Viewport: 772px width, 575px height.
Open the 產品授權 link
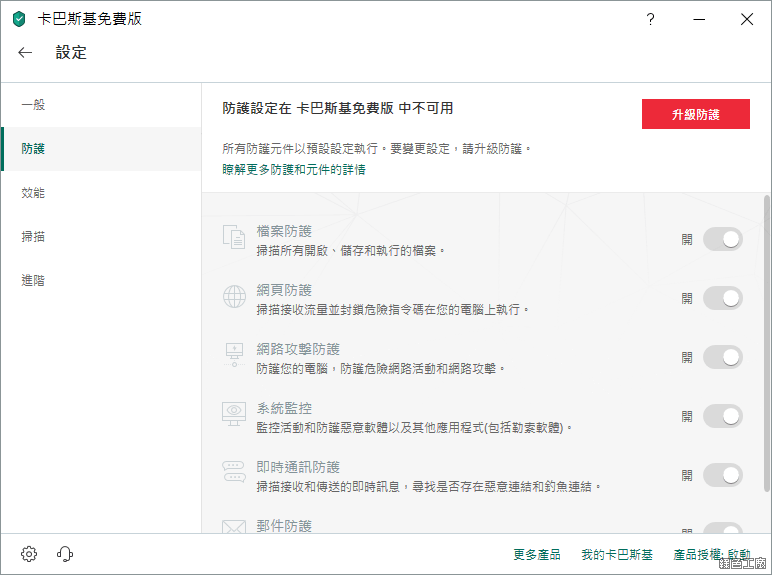coord(712,555)
